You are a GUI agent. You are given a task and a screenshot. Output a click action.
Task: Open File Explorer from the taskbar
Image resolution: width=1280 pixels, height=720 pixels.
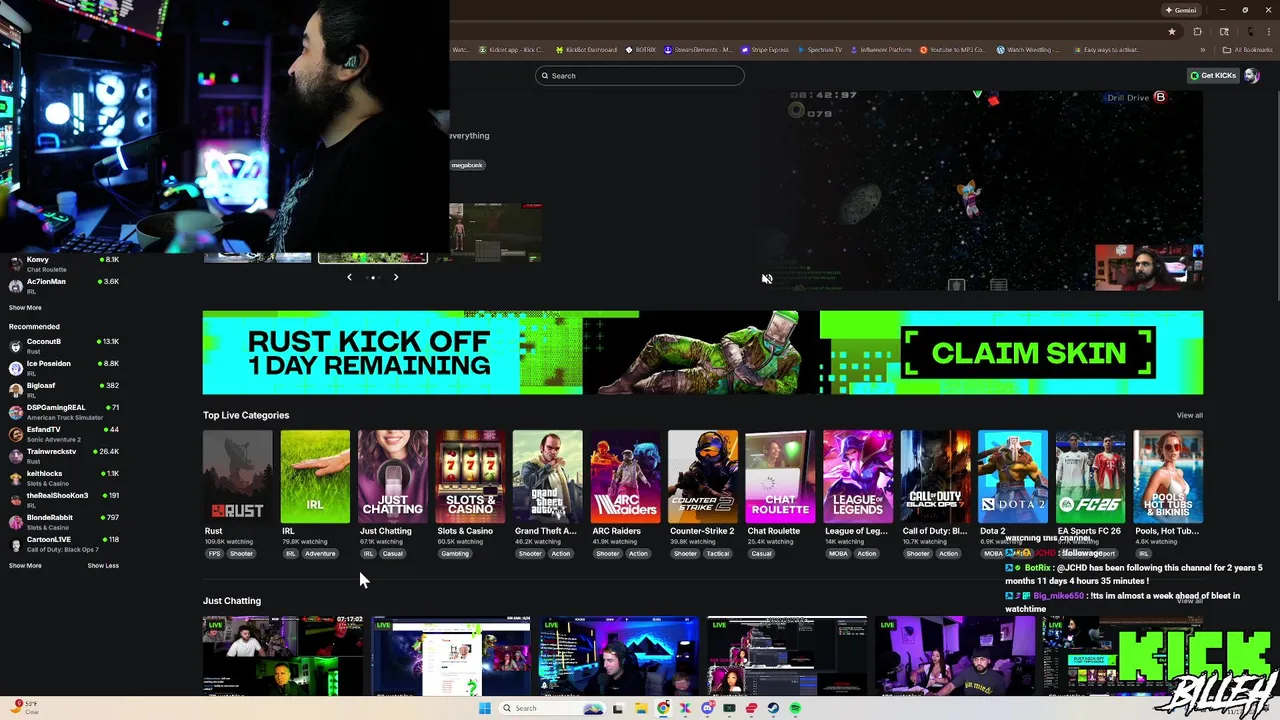pyautogui.click(x=641, y=708)
